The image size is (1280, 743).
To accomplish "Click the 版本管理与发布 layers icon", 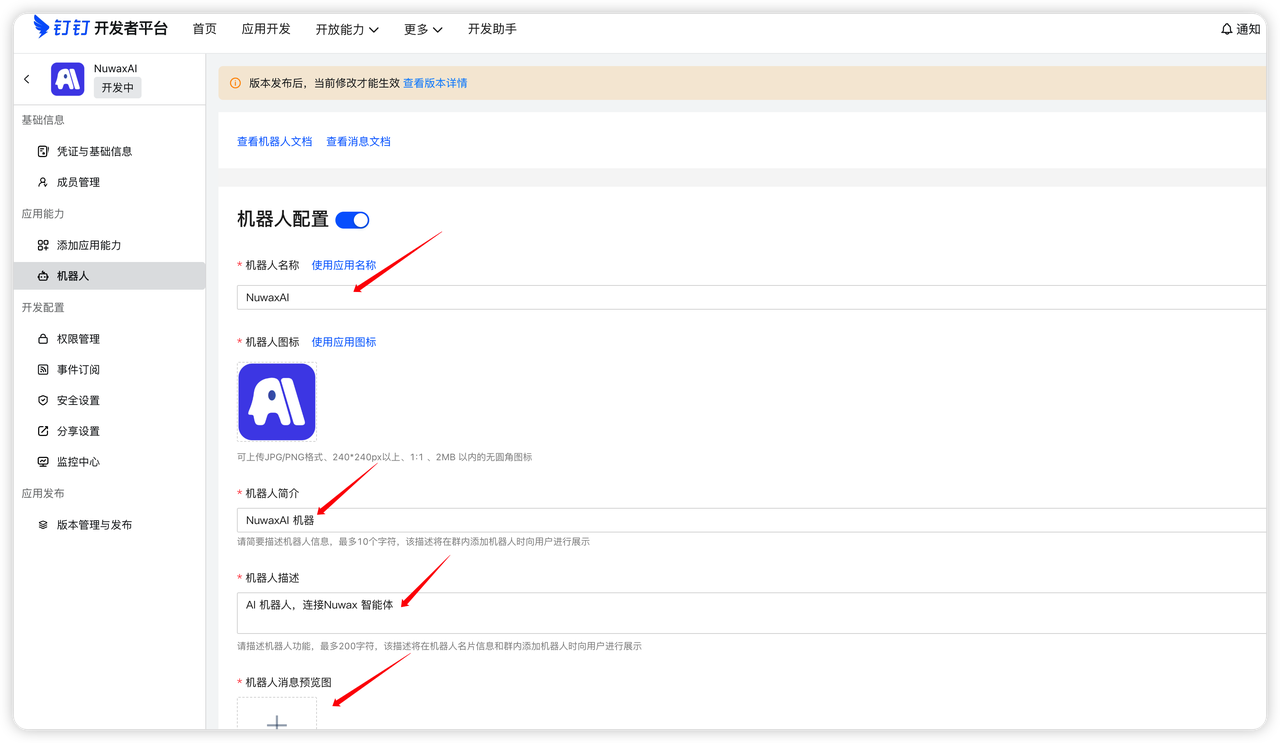I will pyautogui.click(x=43, y=525).
